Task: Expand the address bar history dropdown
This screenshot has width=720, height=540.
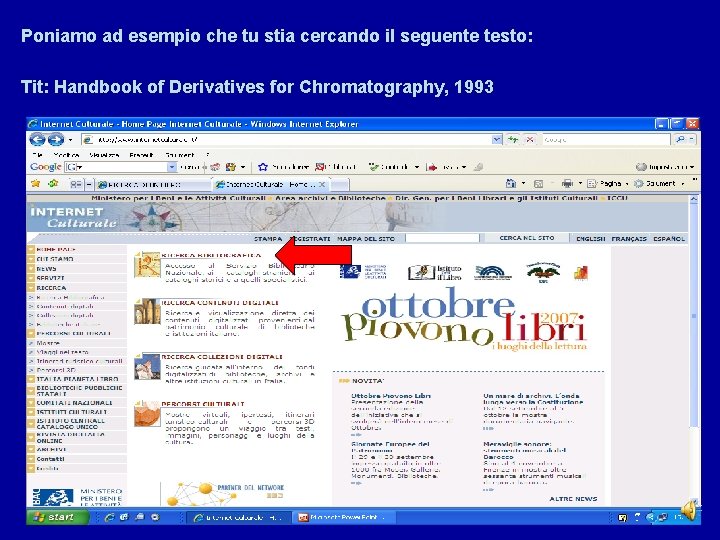Action: [x=497, y=140]
